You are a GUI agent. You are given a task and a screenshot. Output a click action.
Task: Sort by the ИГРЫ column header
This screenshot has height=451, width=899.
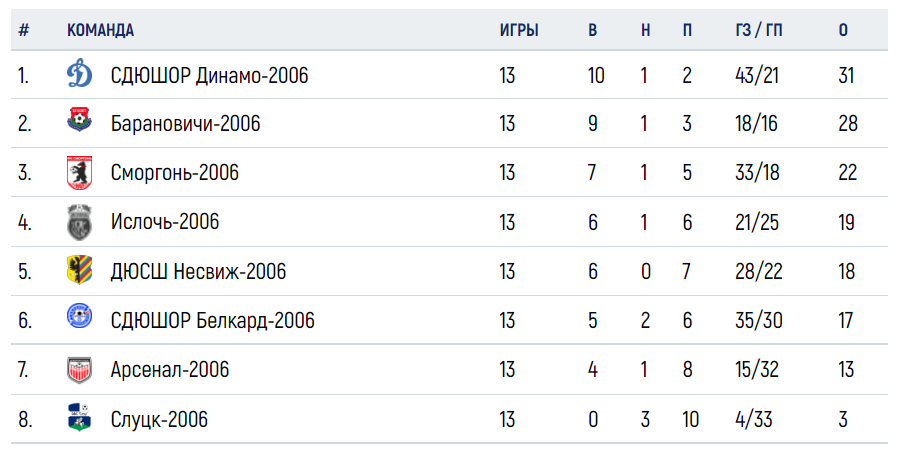pos(519,30)
